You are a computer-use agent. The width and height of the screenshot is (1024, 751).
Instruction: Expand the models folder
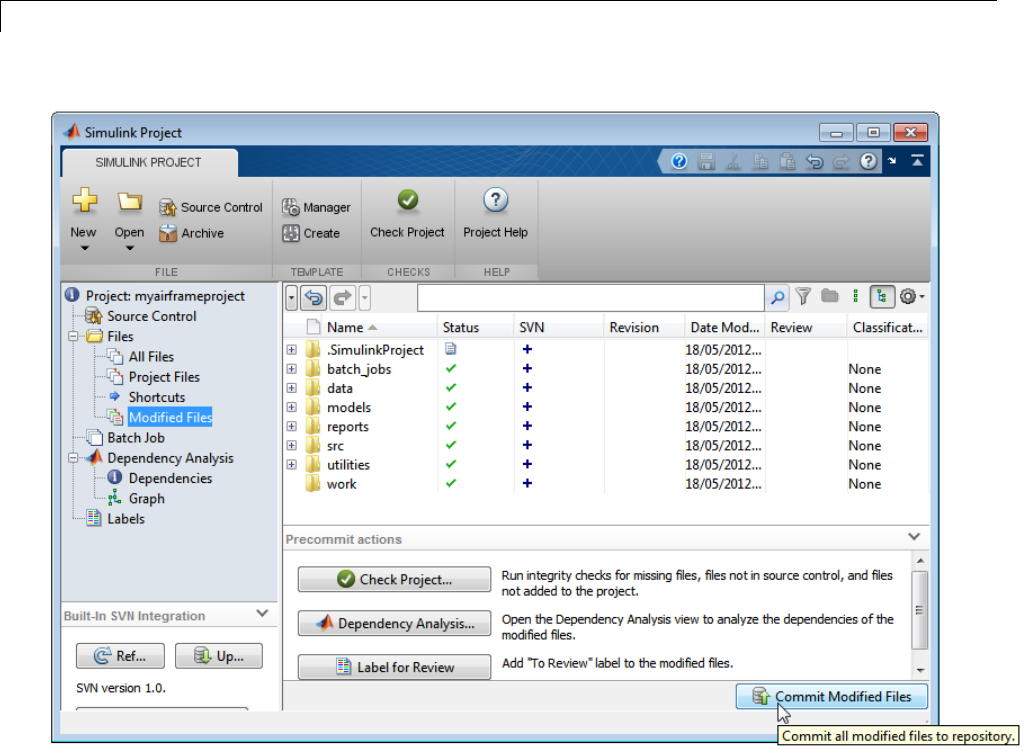[292, 407]
